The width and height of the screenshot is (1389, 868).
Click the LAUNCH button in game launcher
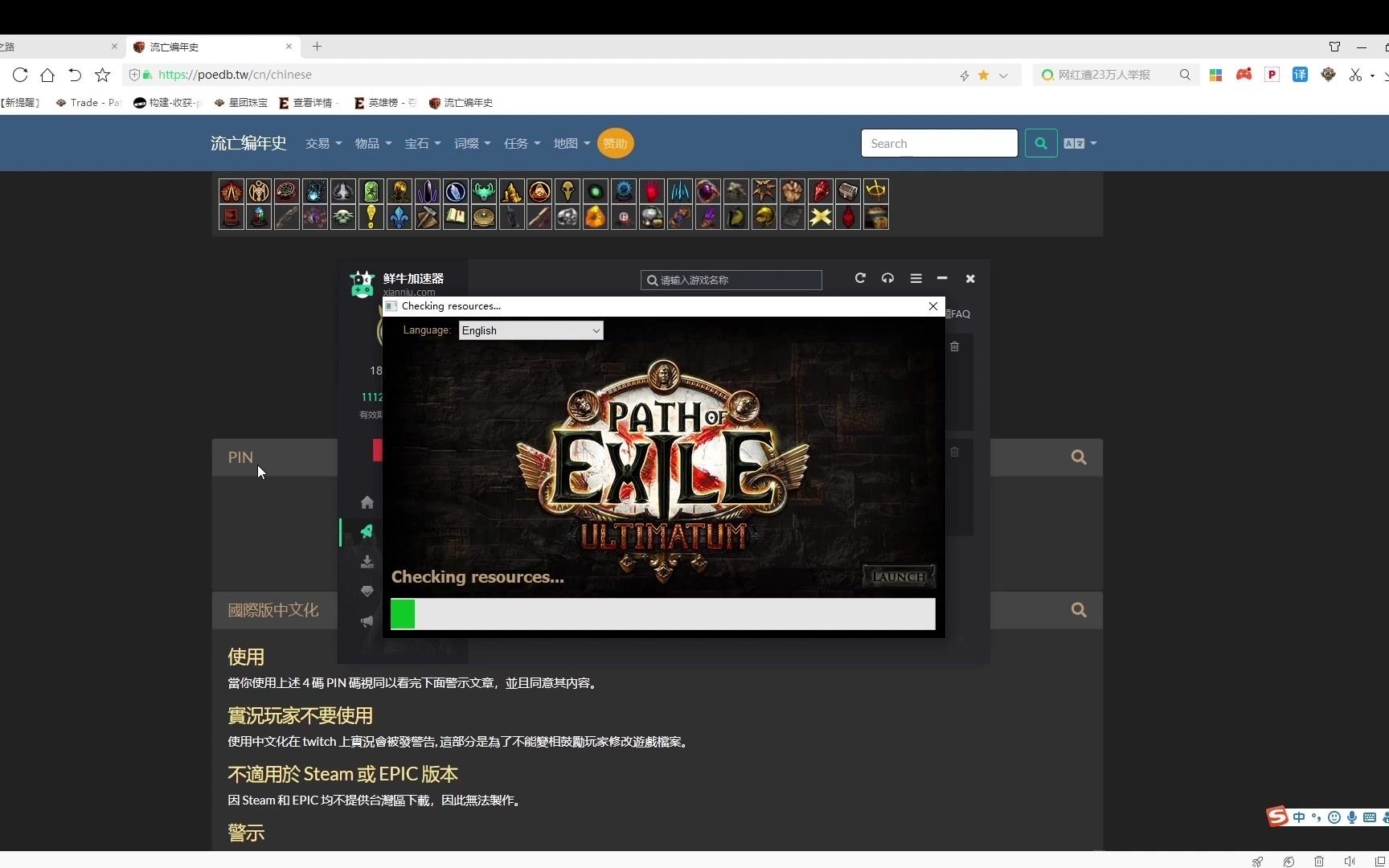point(899,576)
